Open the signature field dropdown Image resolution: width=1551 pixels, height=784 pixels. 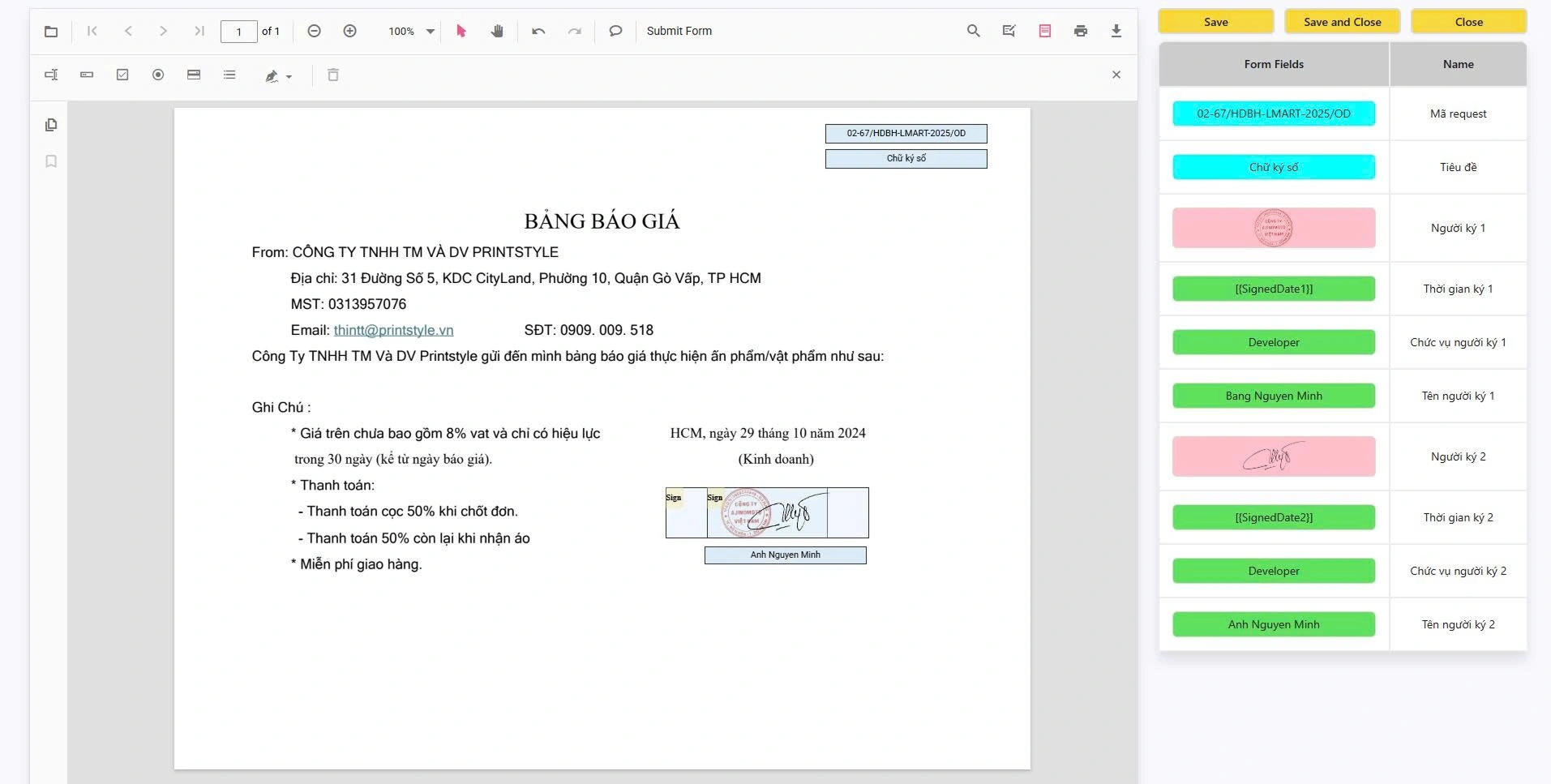tap(278, 76)
